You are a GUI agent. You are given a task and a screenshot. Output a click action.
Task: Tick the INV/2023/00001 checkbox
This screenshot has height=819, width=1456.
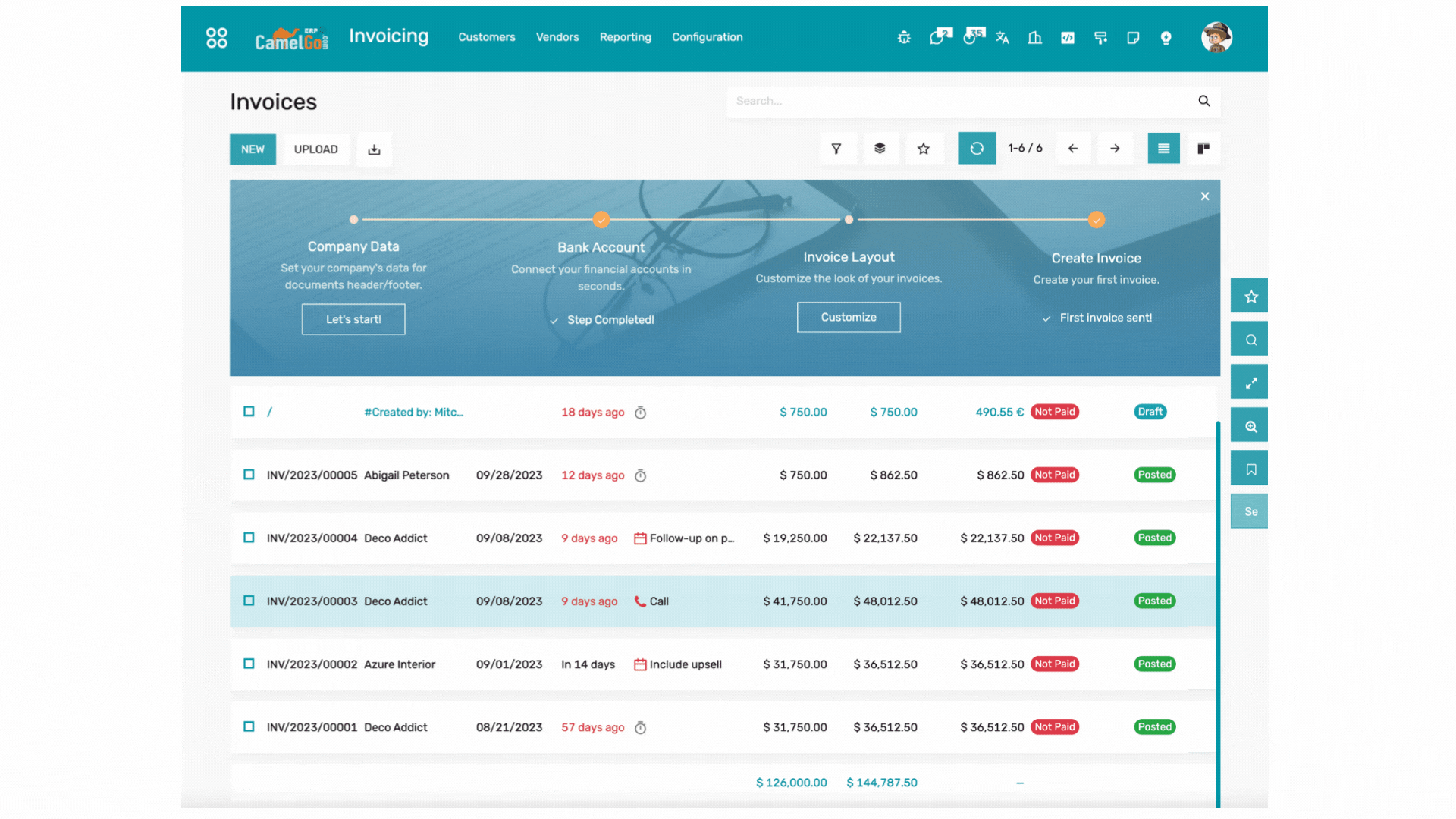(x=249, y=726)
